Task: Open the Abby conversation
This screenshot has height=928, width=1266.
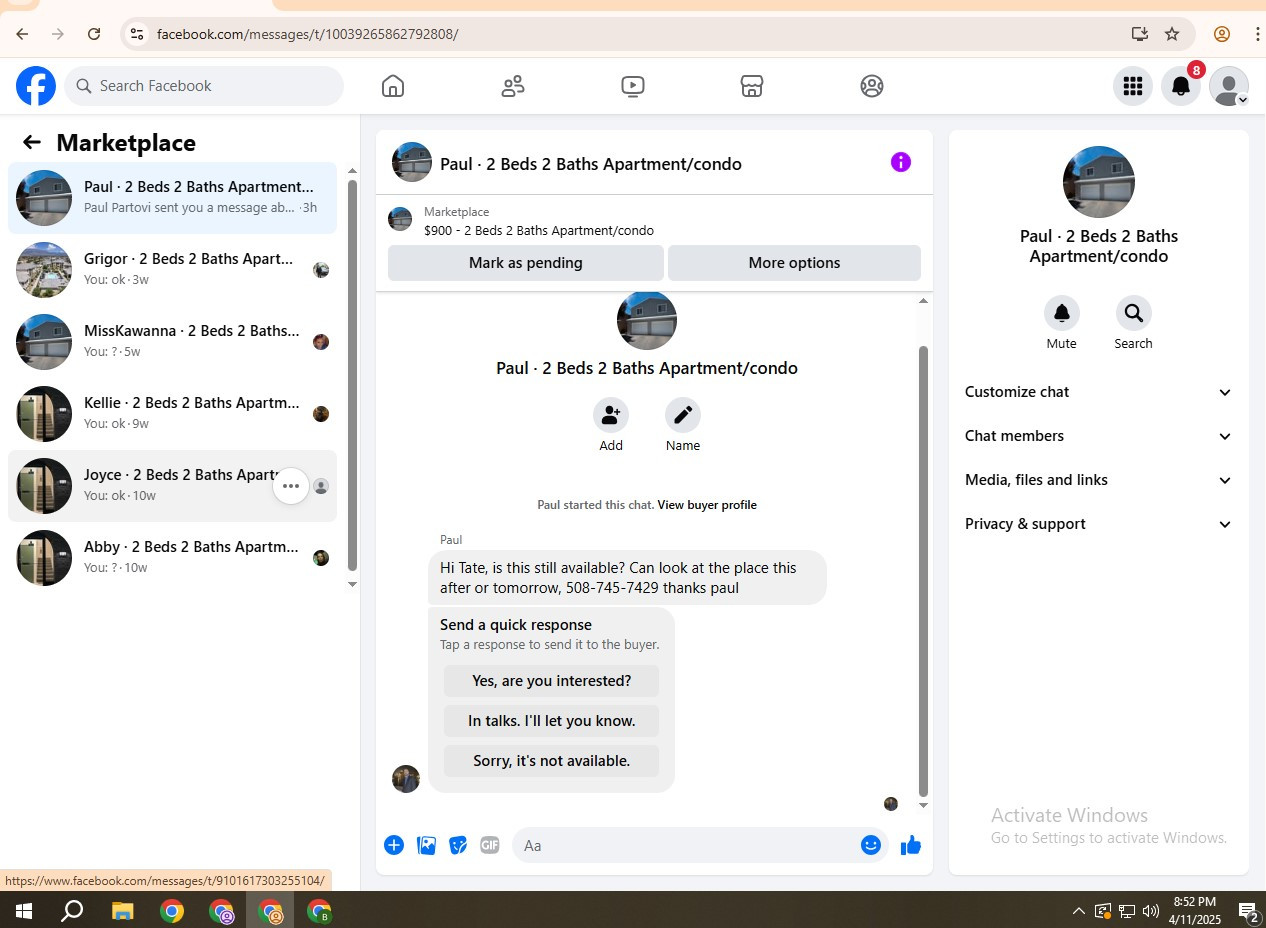Action: 173,558
